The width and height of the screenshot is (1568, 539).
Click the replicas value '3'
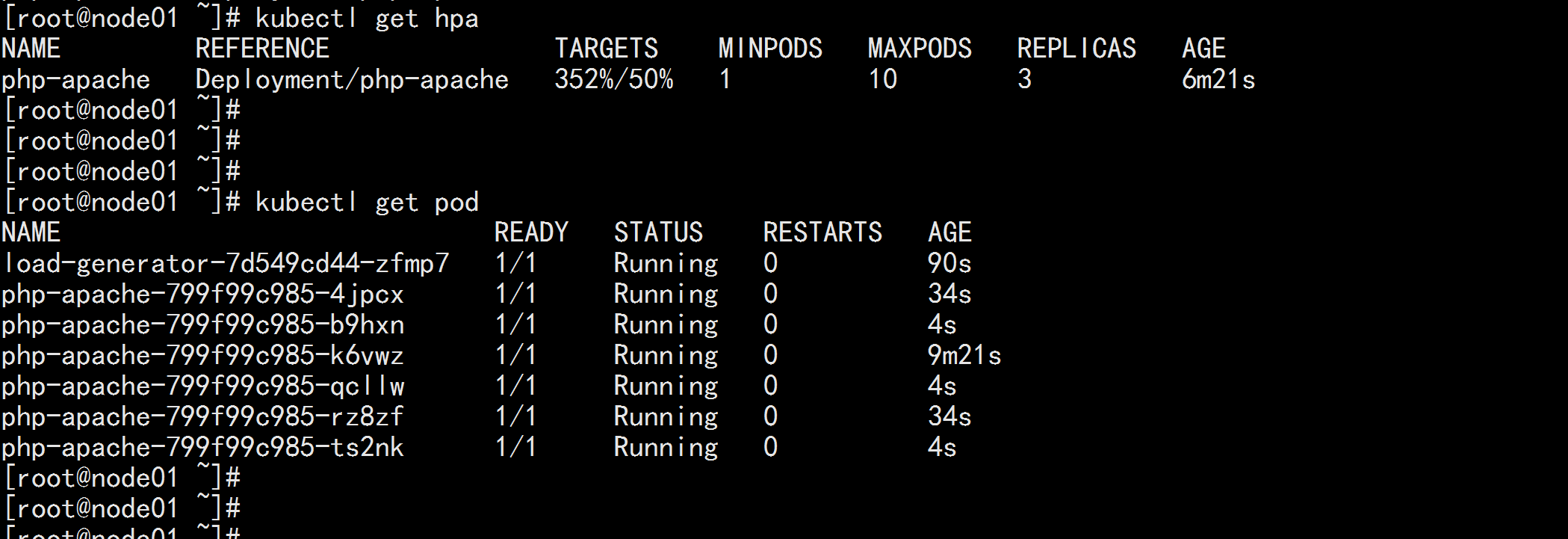coord(1024,79)
